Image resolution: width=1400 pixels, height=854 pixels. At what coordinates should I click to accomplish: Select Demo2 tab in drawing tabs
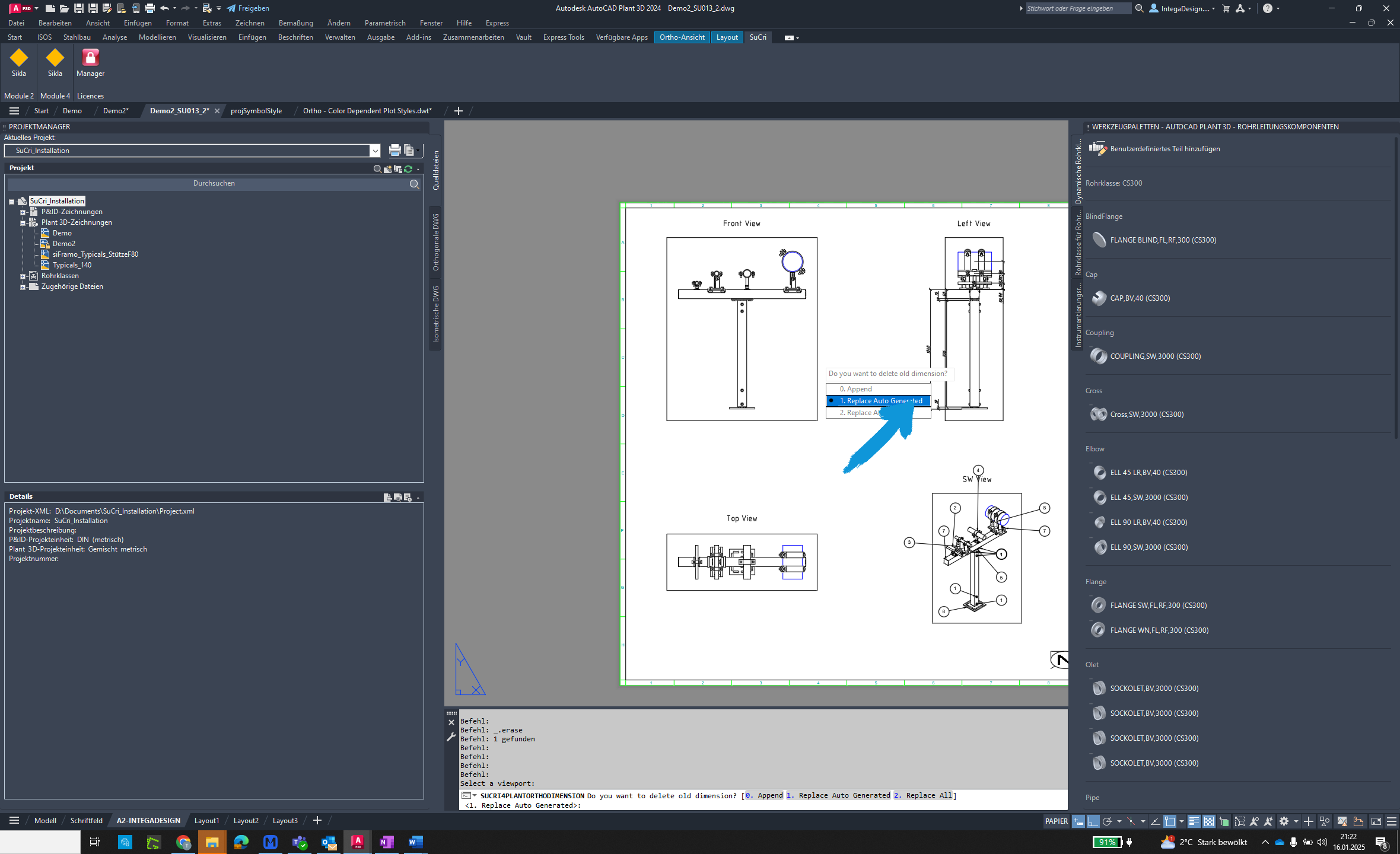pos(116,110)
